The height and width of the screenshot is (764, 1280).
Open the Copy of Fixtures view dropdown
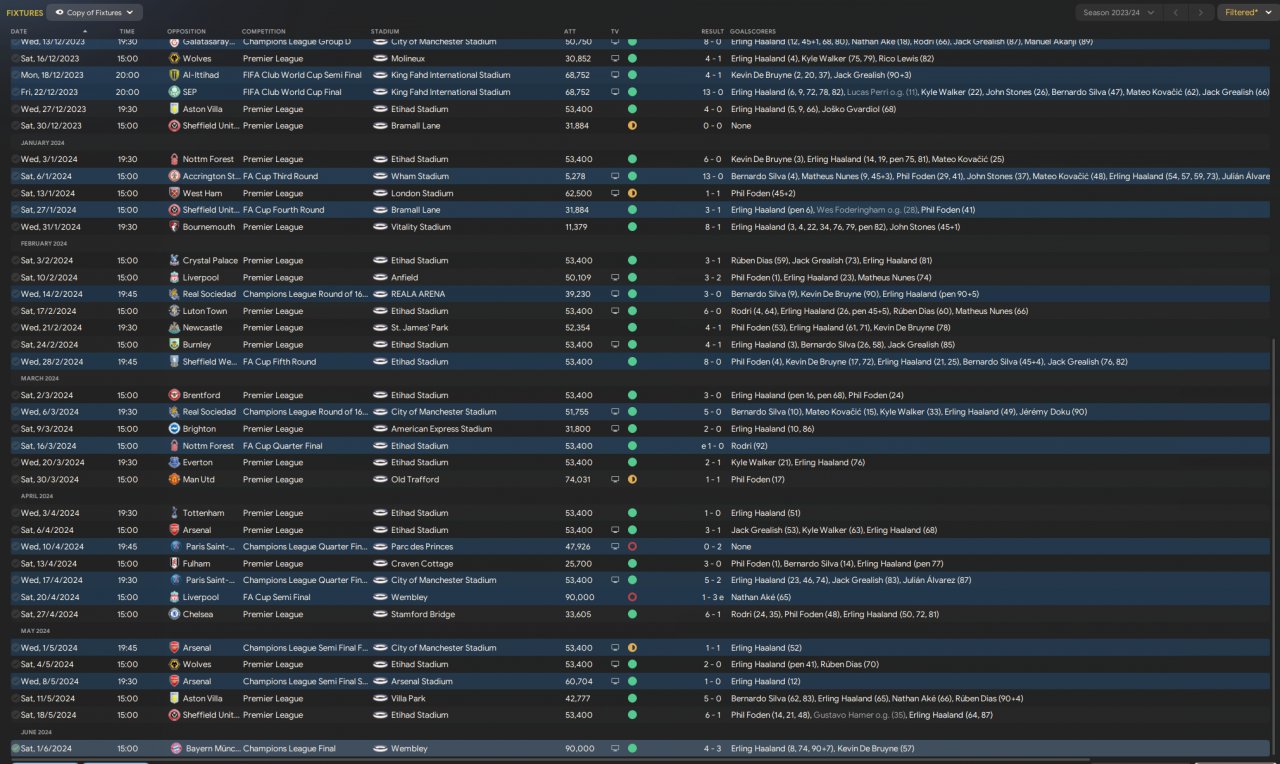coord(96,12)
